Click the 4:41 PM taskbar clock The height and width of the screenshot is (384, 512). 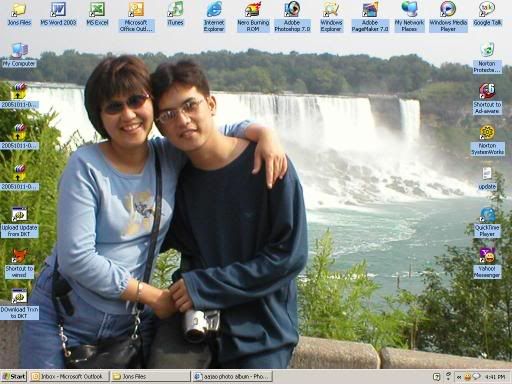495,377
